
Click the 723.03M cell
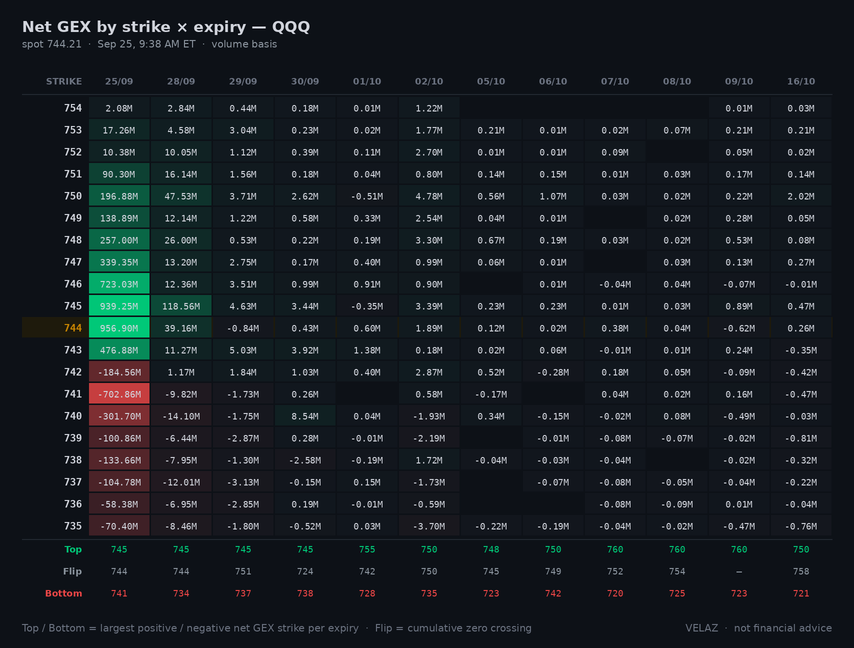pos(119,284)
